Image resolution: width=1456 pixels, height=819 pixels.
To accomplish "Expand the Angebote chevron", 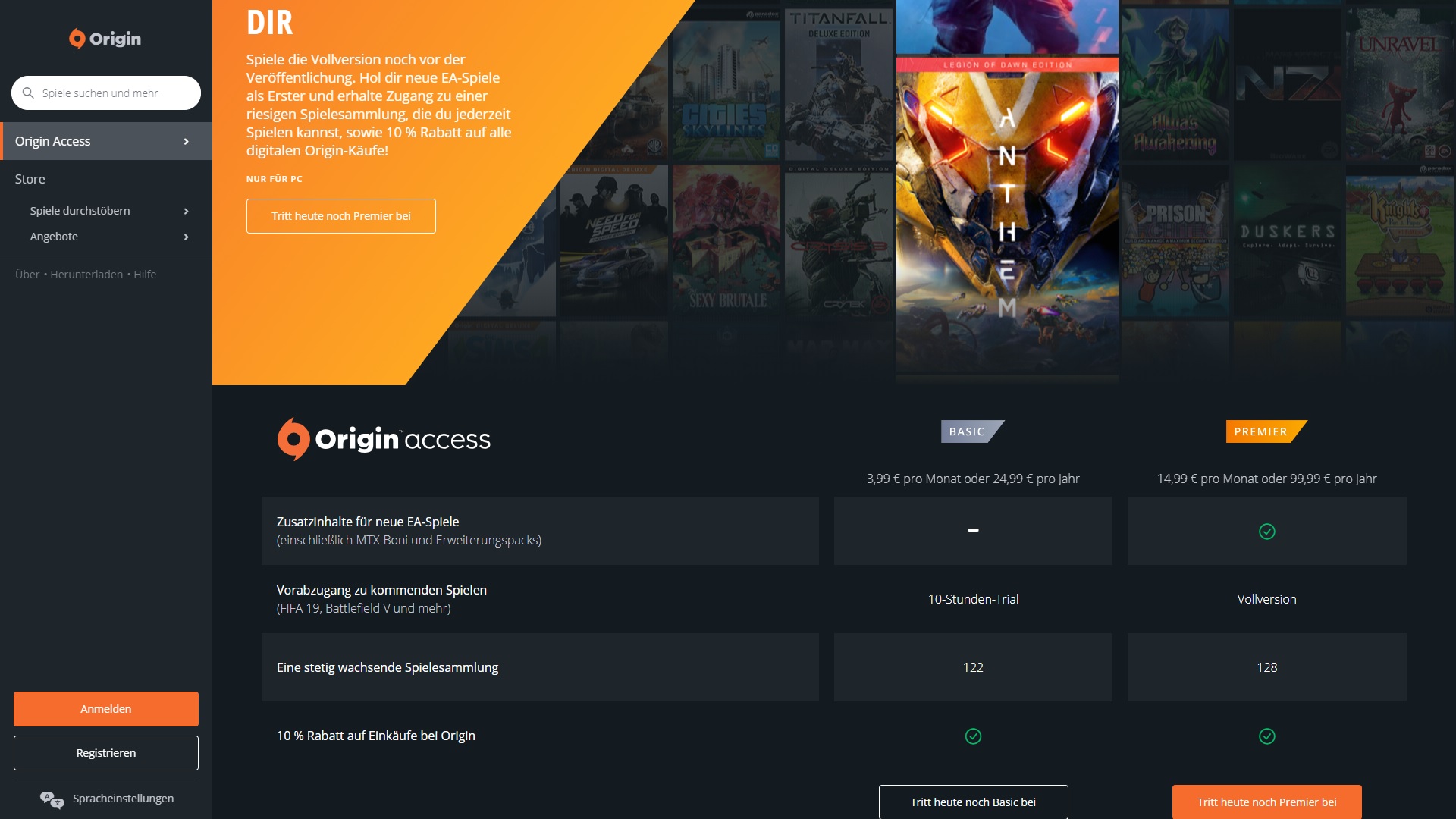I will (187, 237).
